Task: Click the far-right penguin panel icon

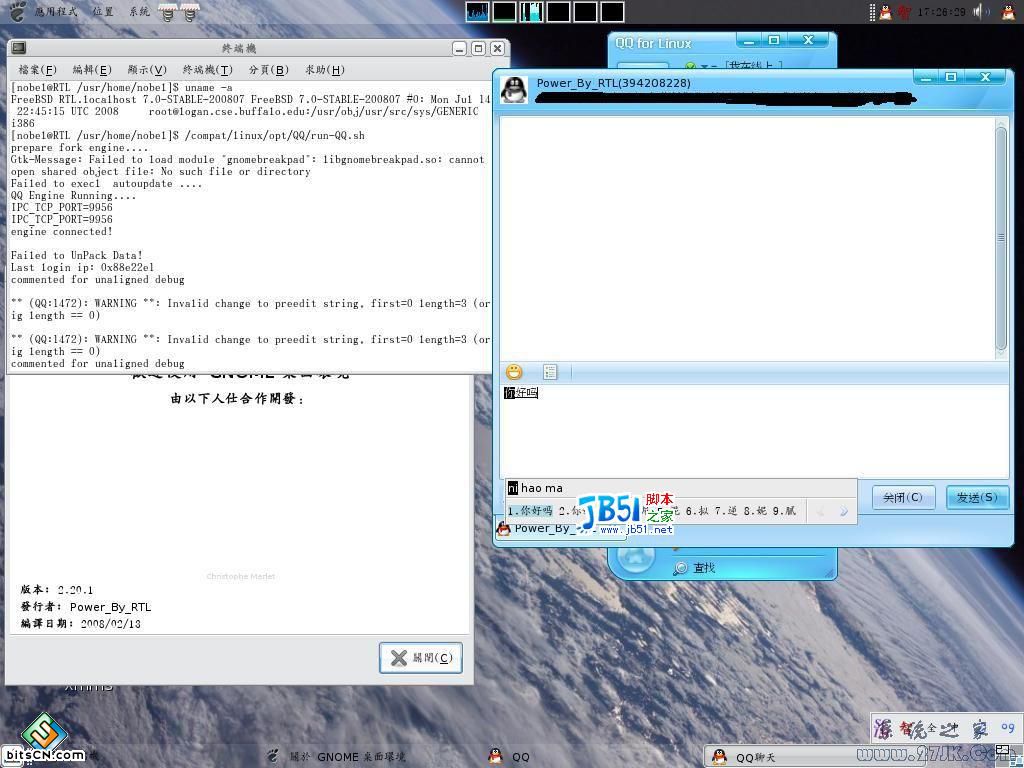Action: pos(1008,12)
